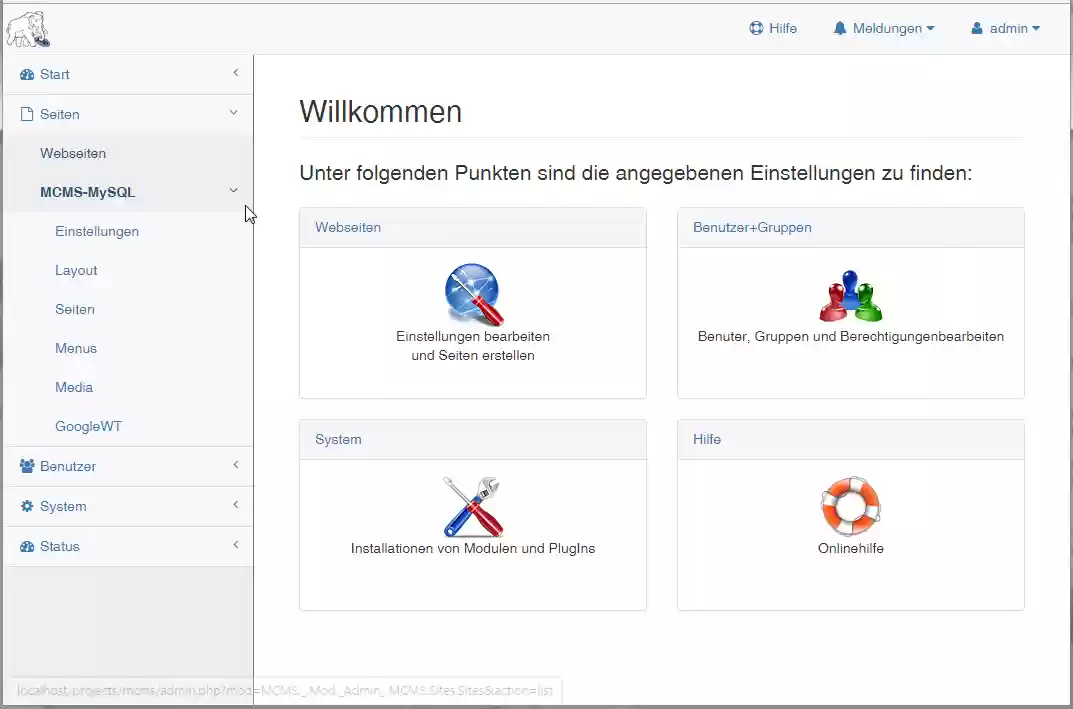The image size is (1073, 709).
Task: Open the Webseiten page from sidebar
Action: [x=73, y=153]
